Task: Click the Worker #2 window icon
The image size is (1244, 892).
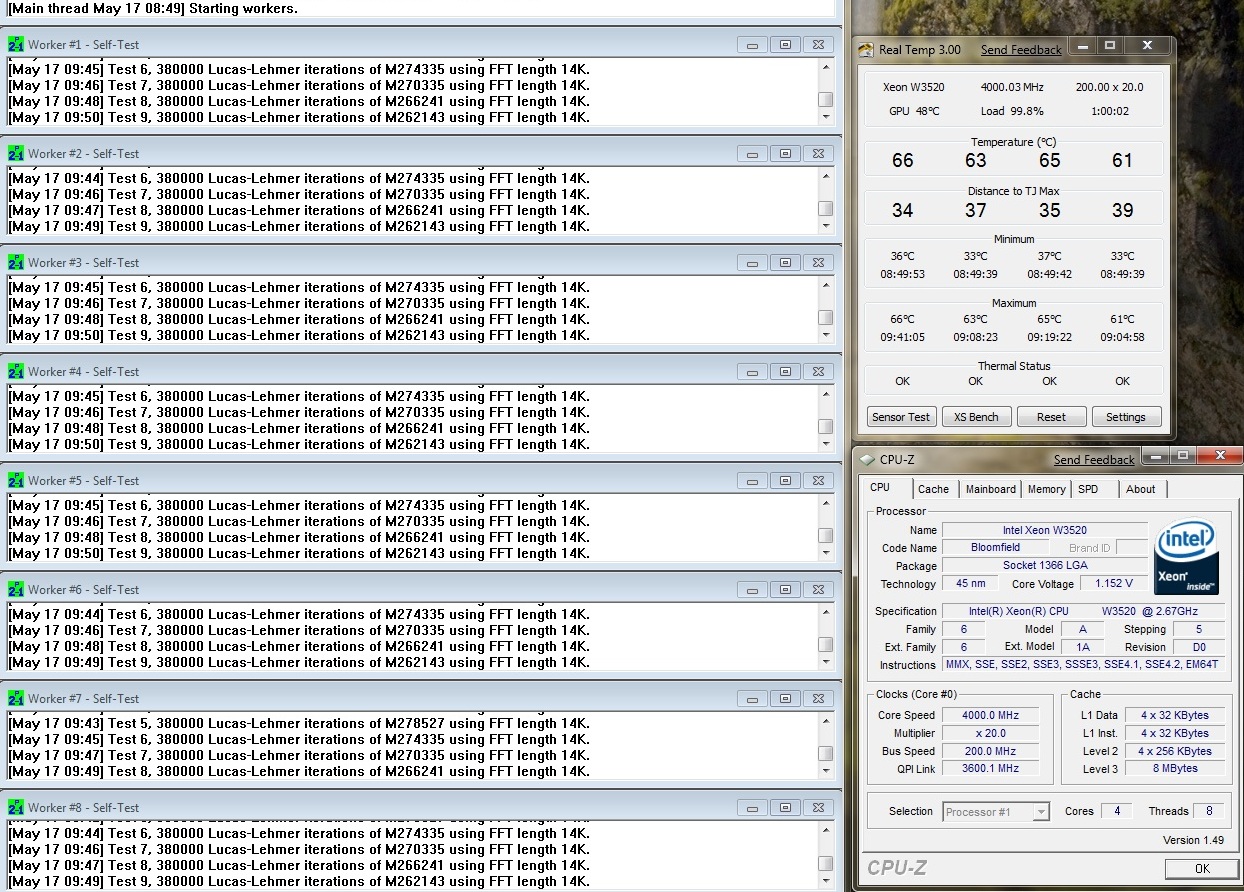Action: [x=16, y=154]
